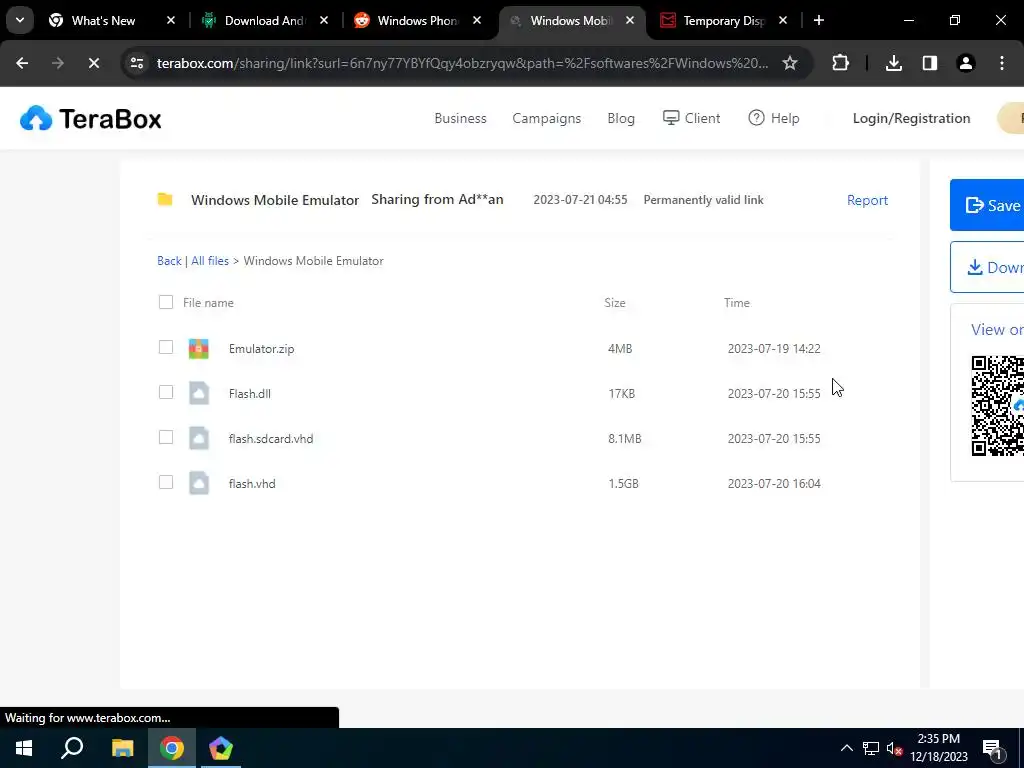This screenshot has height=768, width=1024.
Task: Open the Chrome downloads icon
Action: pyautogui.click(x=893, y=63)
